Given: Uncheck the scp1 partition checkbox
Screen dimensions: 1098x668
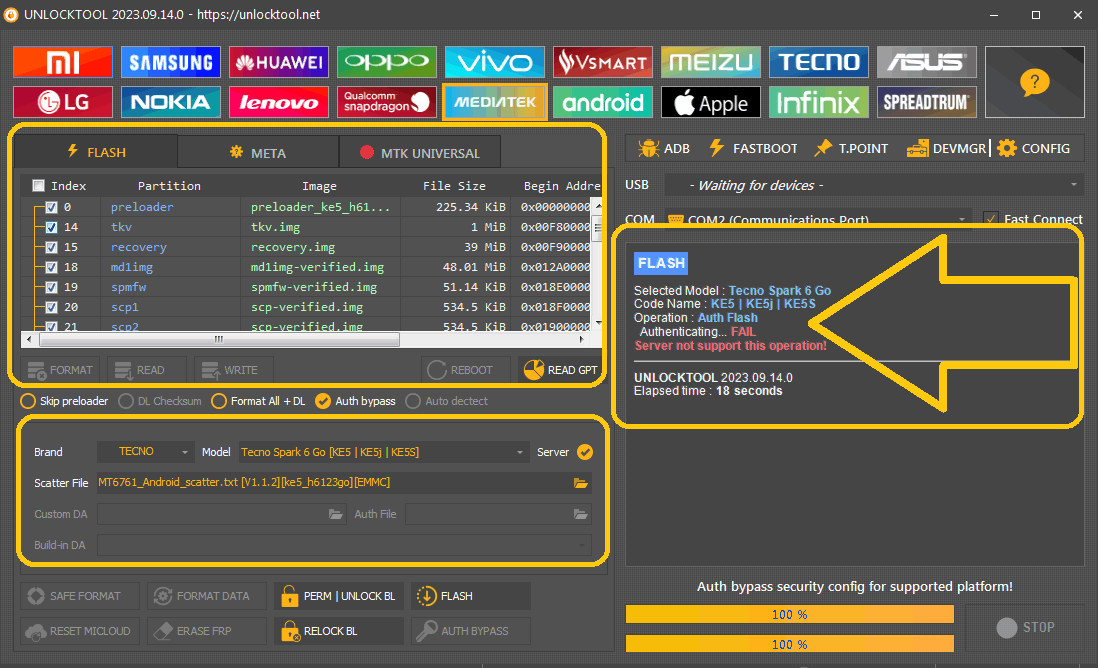Looking at the screenshot, I should coord(51,307).
